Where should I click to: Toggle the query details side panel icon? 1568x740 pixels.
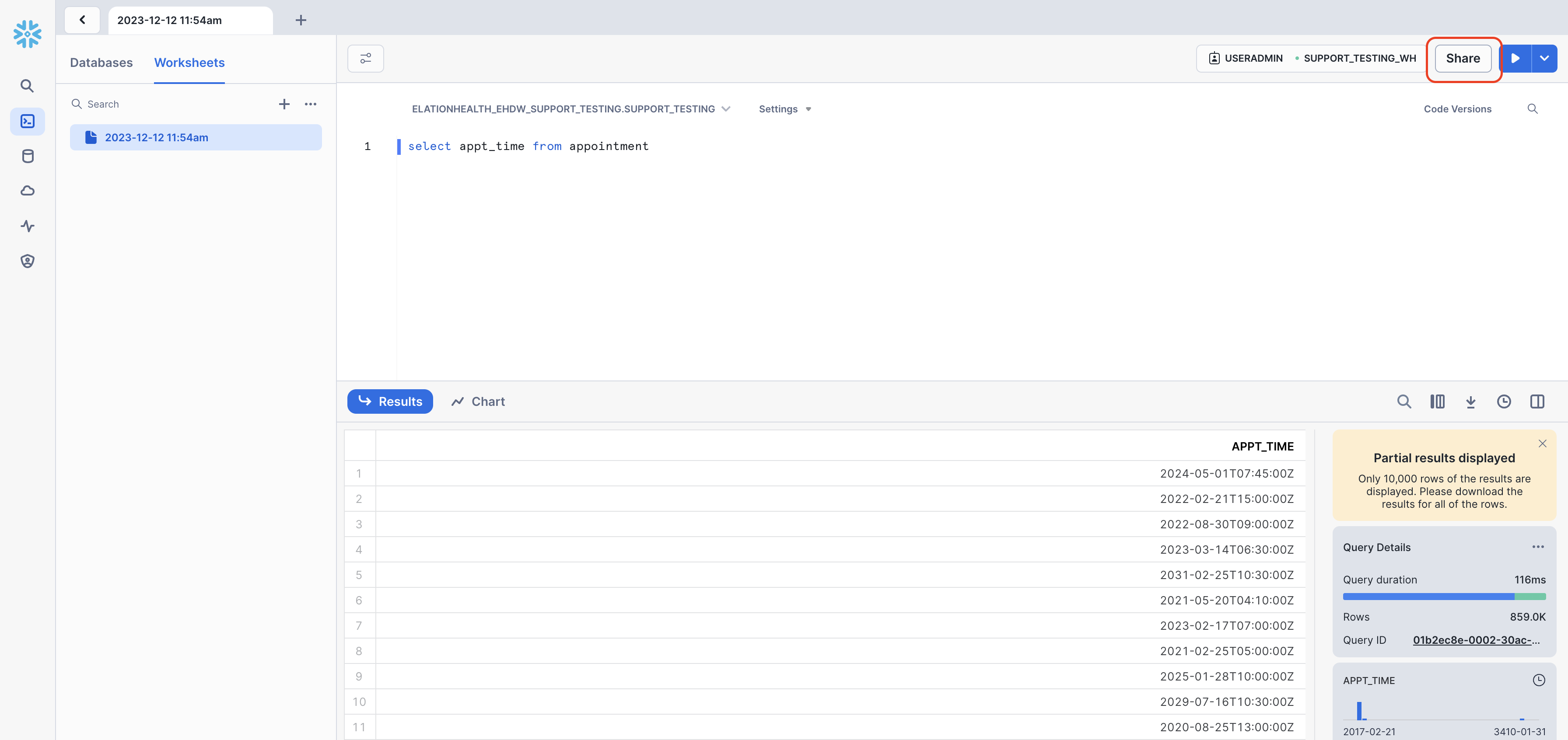coord(1537,401)
